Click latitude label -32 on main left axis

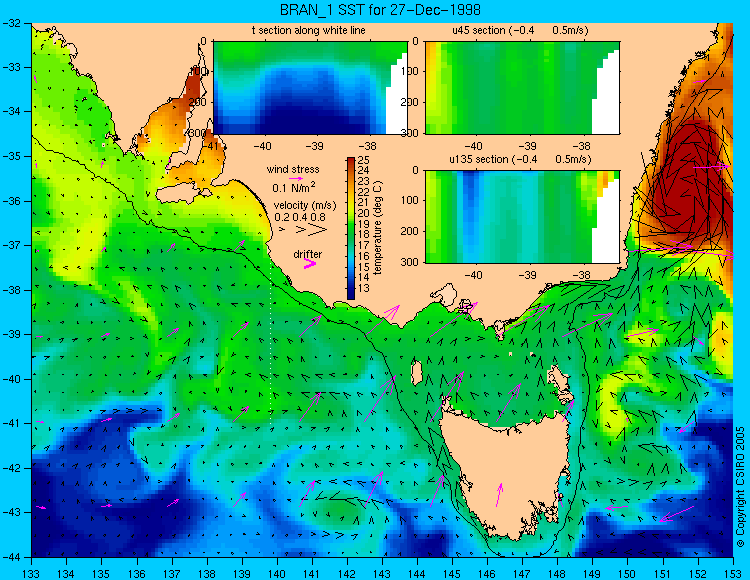click(11, 23)
